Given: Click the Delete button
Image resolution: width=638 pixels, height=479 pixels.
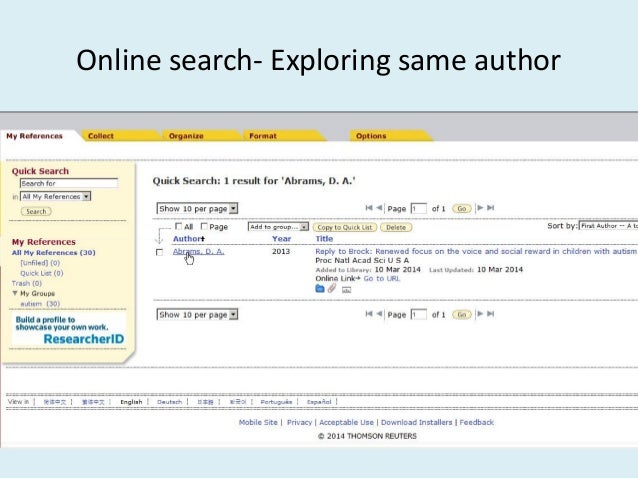Looking at the screenshot, I should pyautogui.click(x=396, y=227).
